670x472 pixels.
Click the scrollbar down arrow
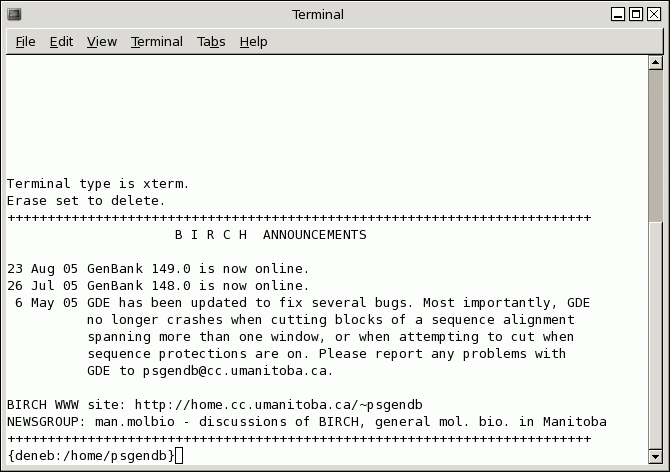656,458
